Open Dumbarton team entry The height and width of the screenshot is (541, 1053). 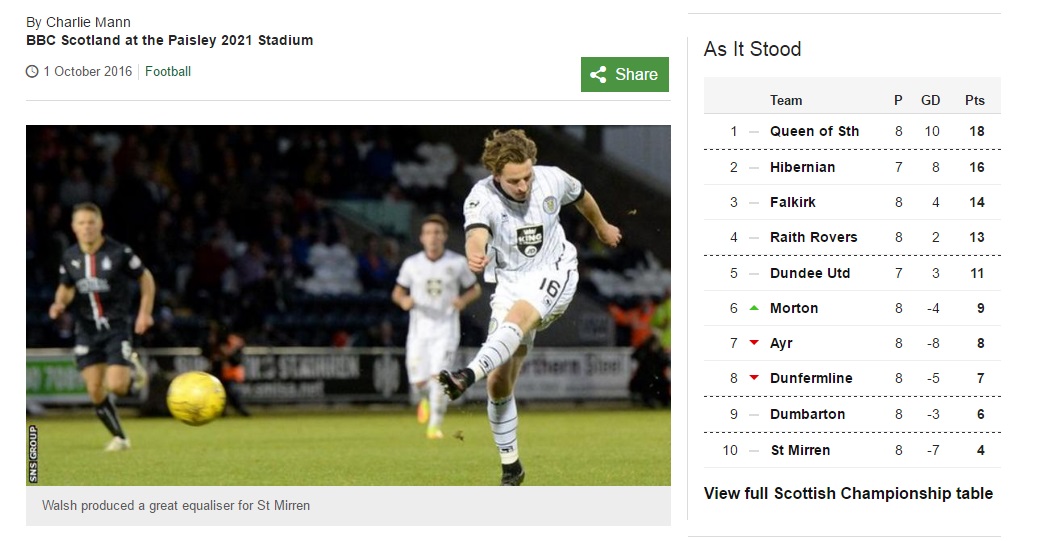click(x=807, y=414)
